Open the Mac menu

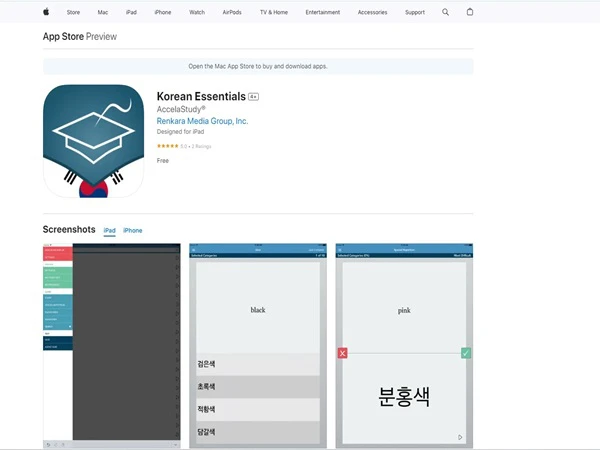[x=103, y=12]
